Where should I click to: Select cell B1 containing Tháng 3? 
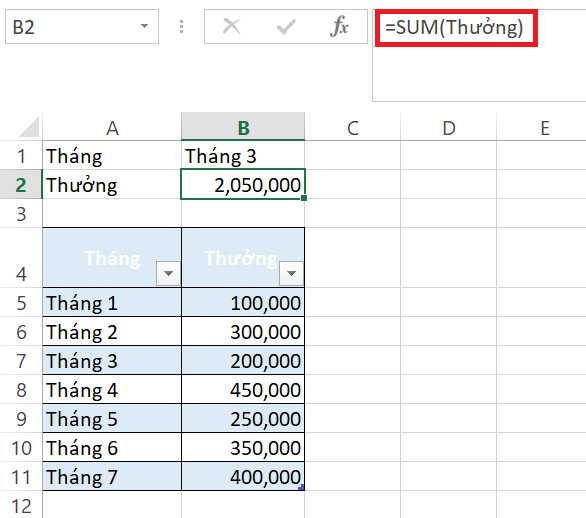pyautogui.click(x=243, y=155)
